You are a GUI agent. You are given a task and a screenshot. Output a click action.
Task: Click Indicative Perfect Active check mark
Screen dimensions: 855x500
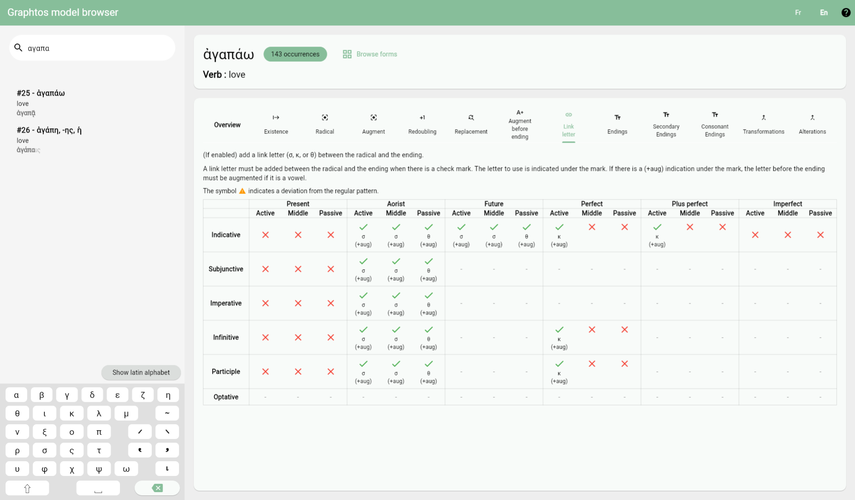(x=559, y=227)
